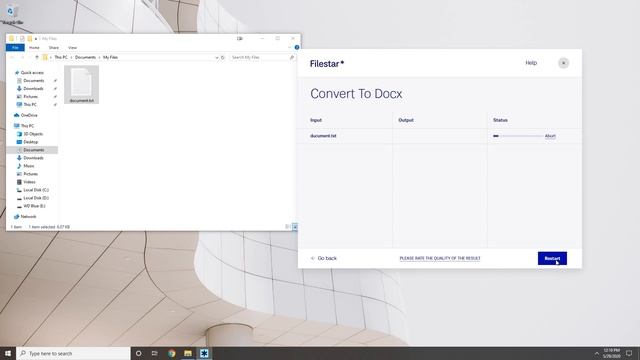Abort the document.txt conversion
640x360 pixels.
click(550, 136)
